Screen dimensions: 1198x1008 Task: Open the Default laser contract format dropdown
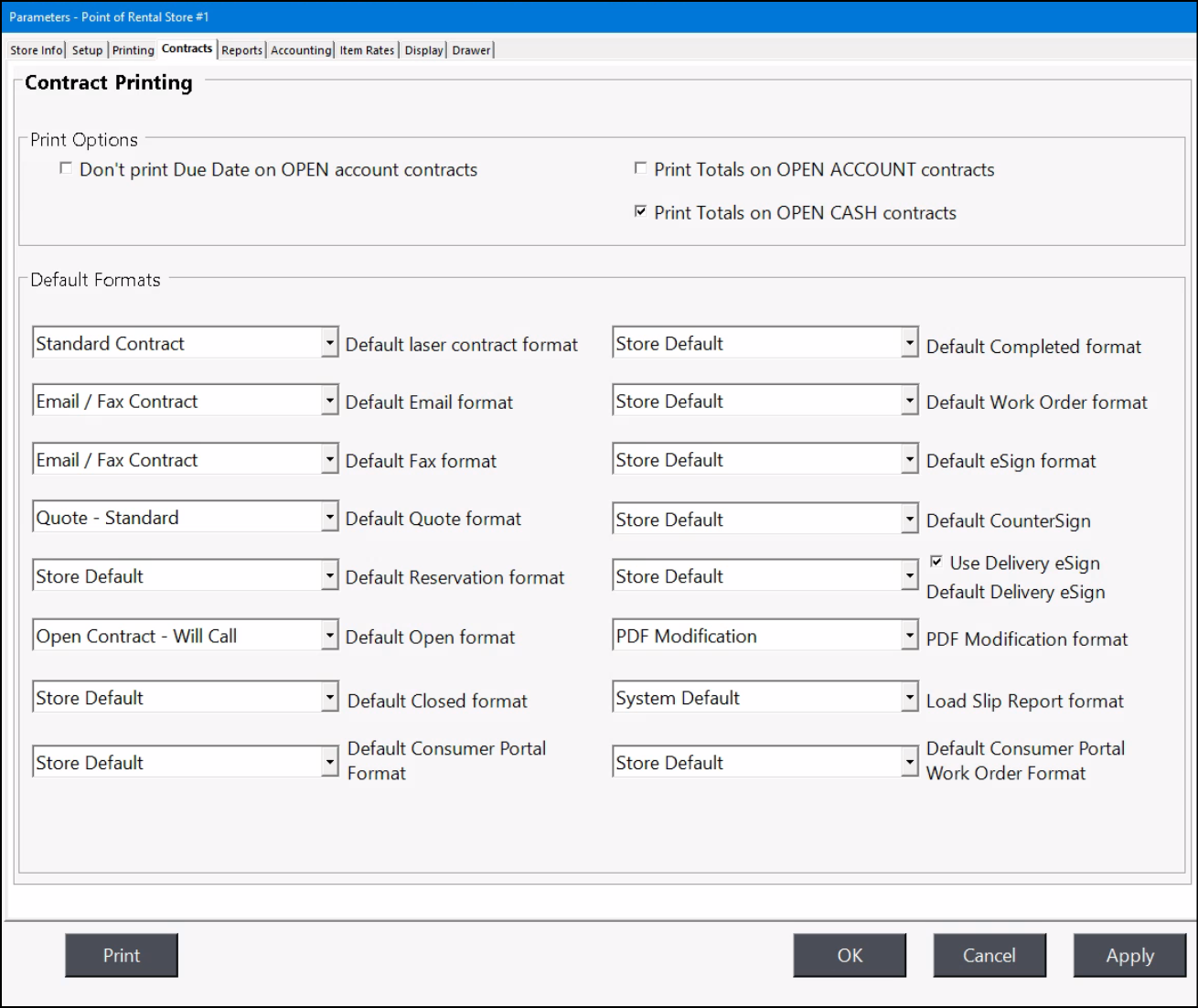pos(329,344)
